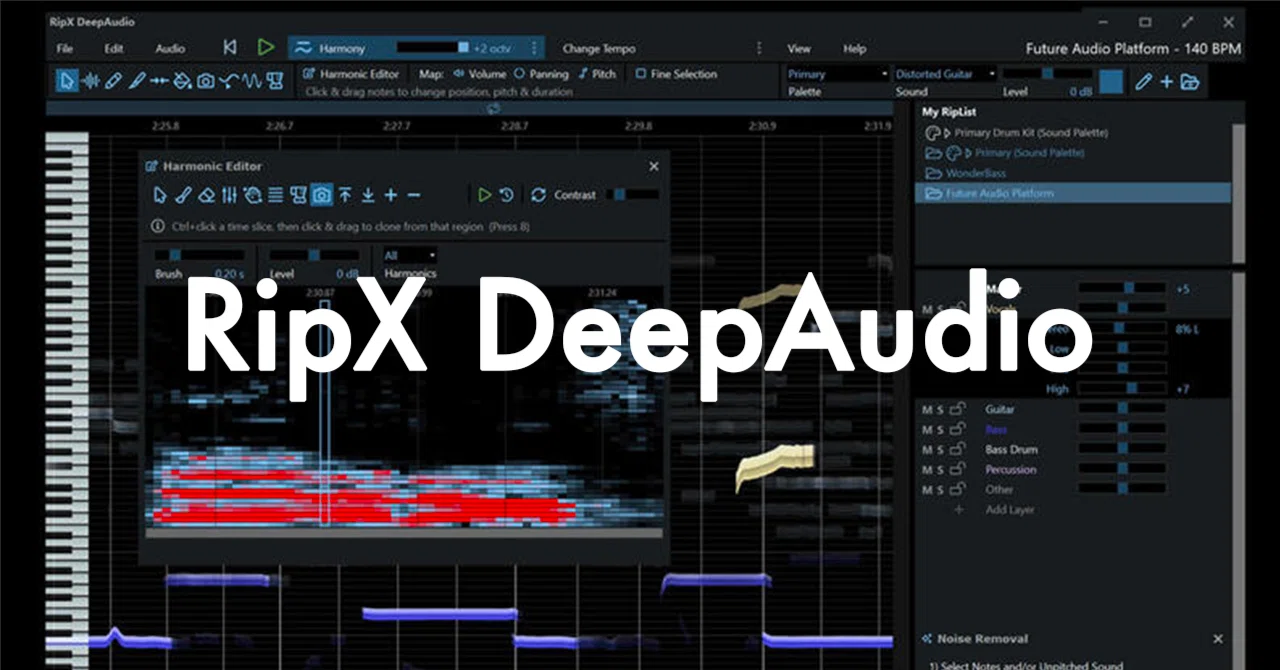Open the Edit menu
The image size is (1280, 670).
[x=113, y=48]
